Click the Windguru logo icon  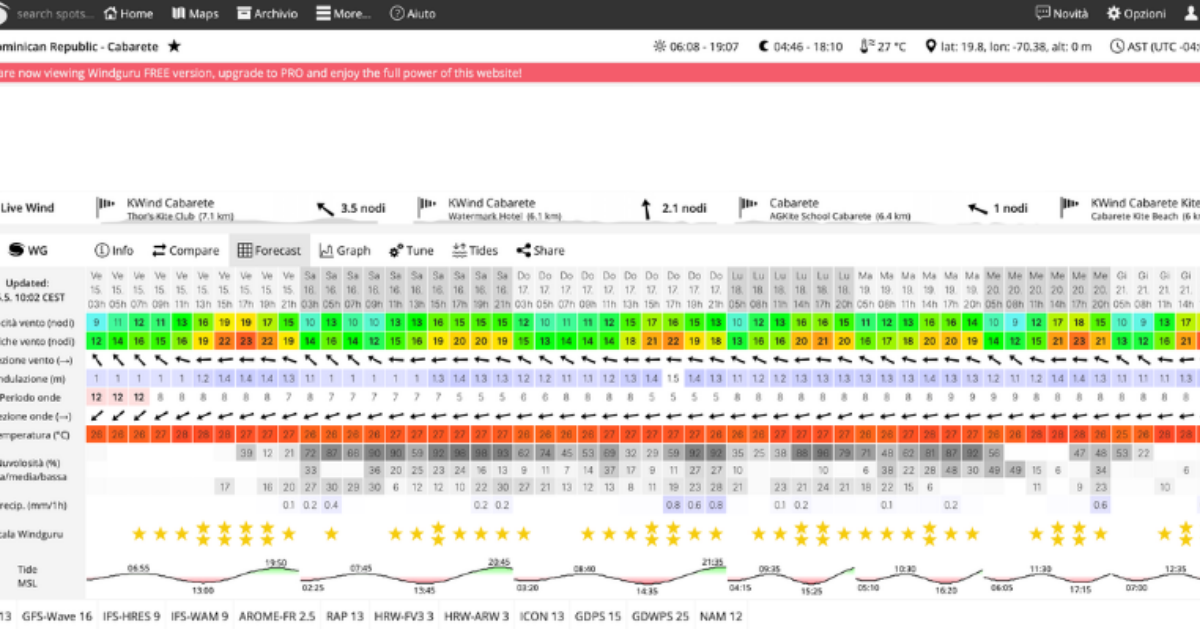(x=3, y=14)
